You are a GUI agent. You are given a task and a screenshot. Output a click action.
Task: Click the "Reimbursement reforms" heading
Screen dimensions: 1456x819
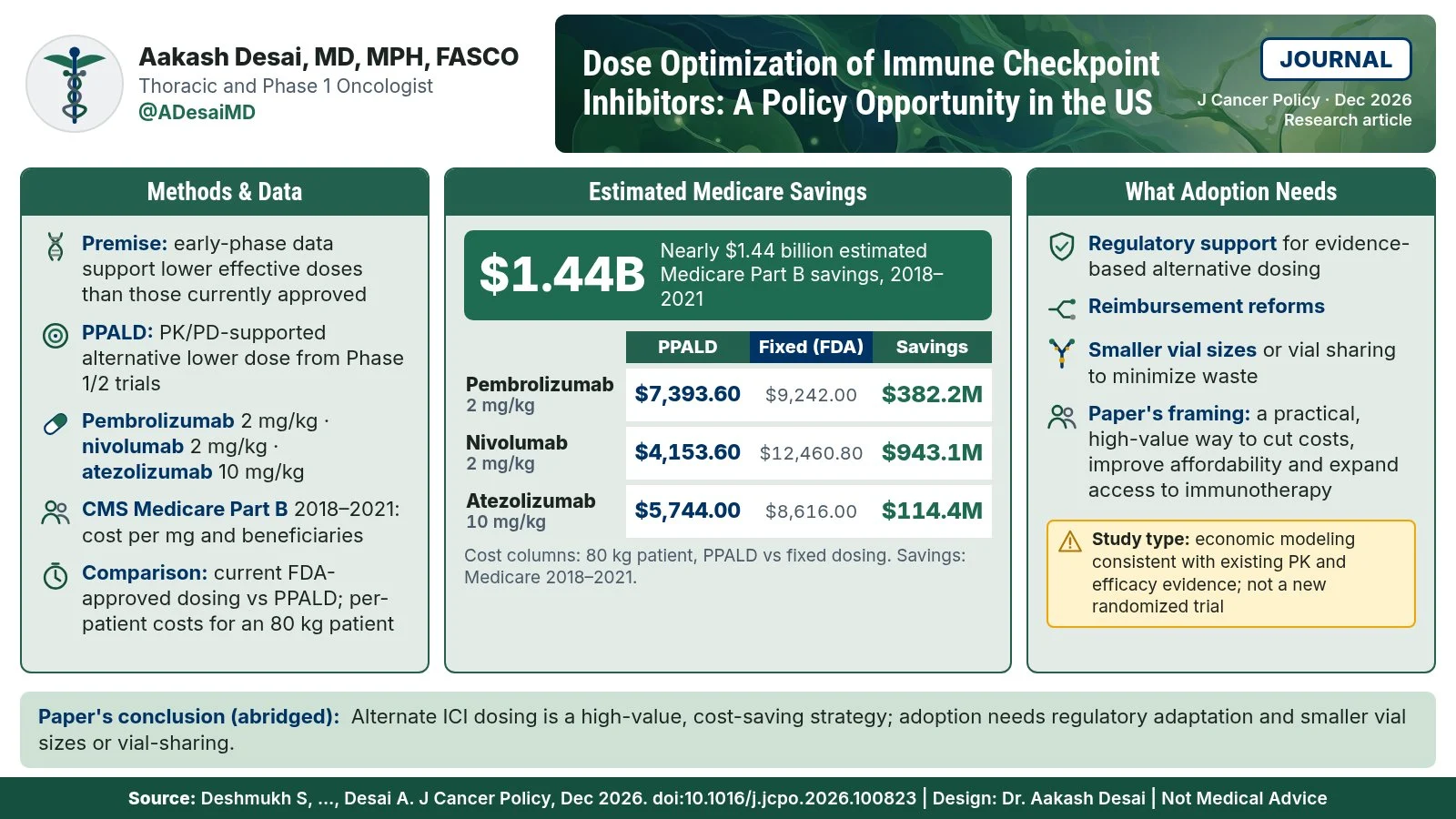tap(1207, 306)
